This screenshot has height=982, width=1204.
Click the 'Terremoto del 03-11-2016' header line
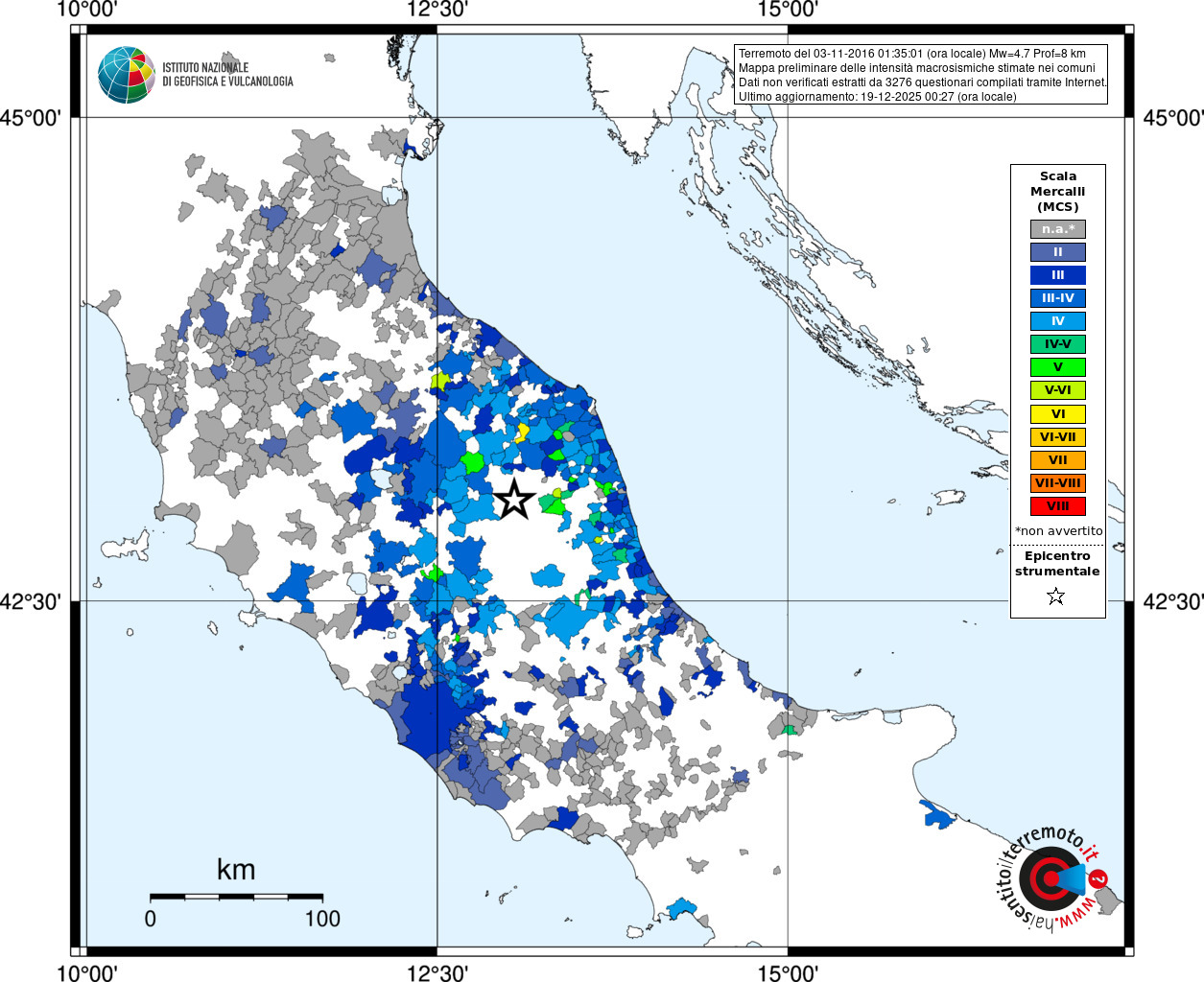coord(912,54)
